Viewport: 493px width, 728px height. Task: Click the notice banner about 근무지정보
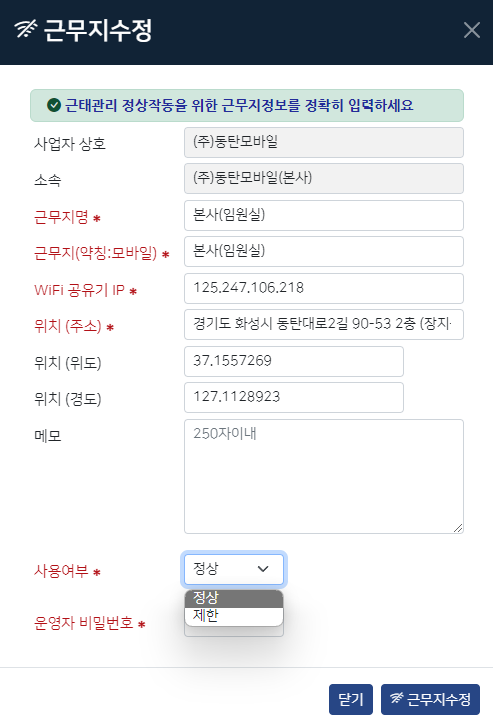pyautogui.click(x=247, y=105)
